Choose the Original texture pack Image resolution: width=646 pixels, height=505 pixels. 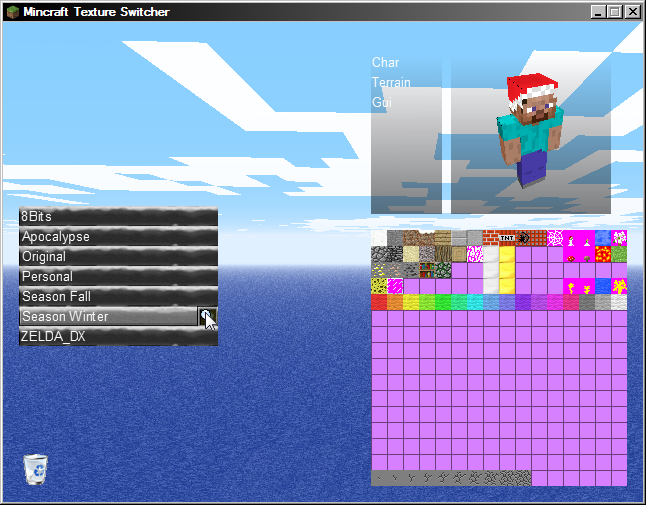119,256
